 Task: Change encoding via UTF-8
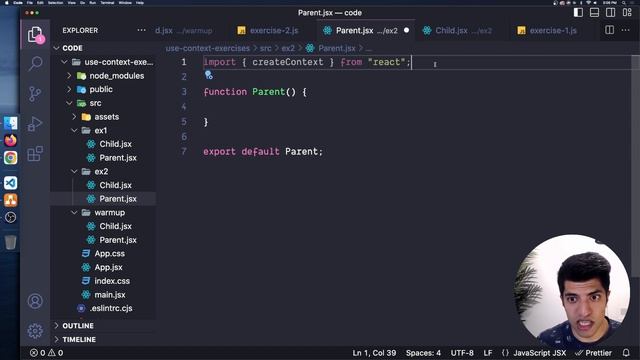[x=462, y=353]
